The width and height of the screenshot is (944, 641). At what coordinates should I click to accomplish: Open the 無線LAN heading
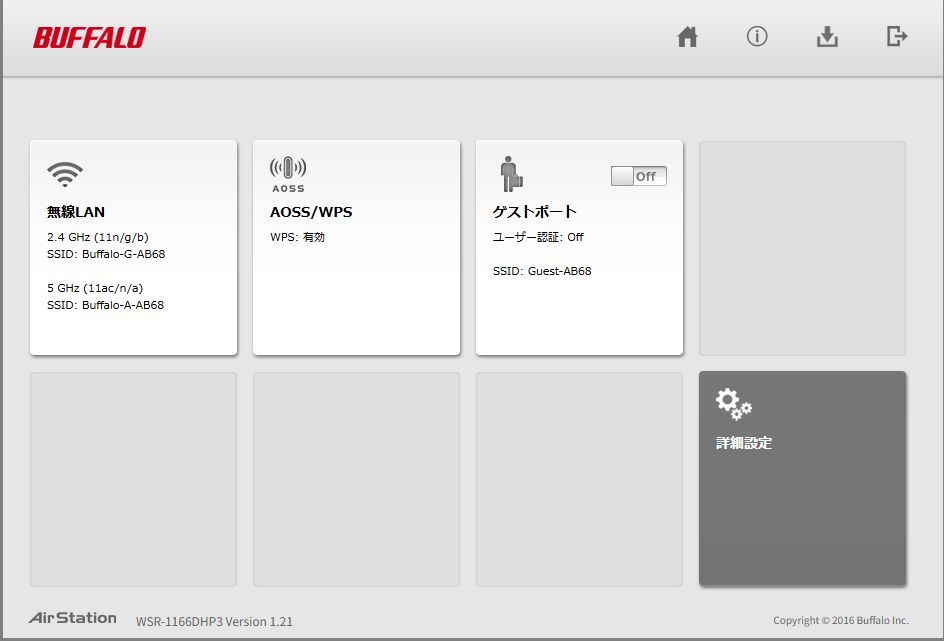pos(76,212)
